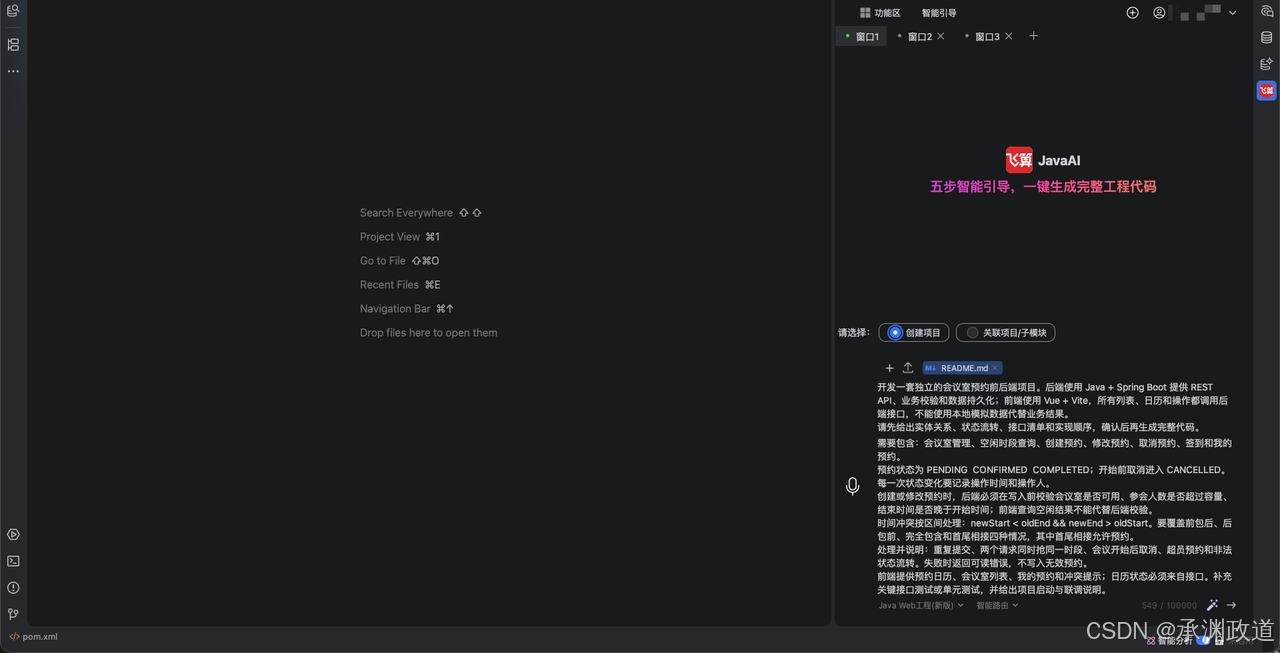Open the Java Web工程(新版) dropdown

pos(921,605)
